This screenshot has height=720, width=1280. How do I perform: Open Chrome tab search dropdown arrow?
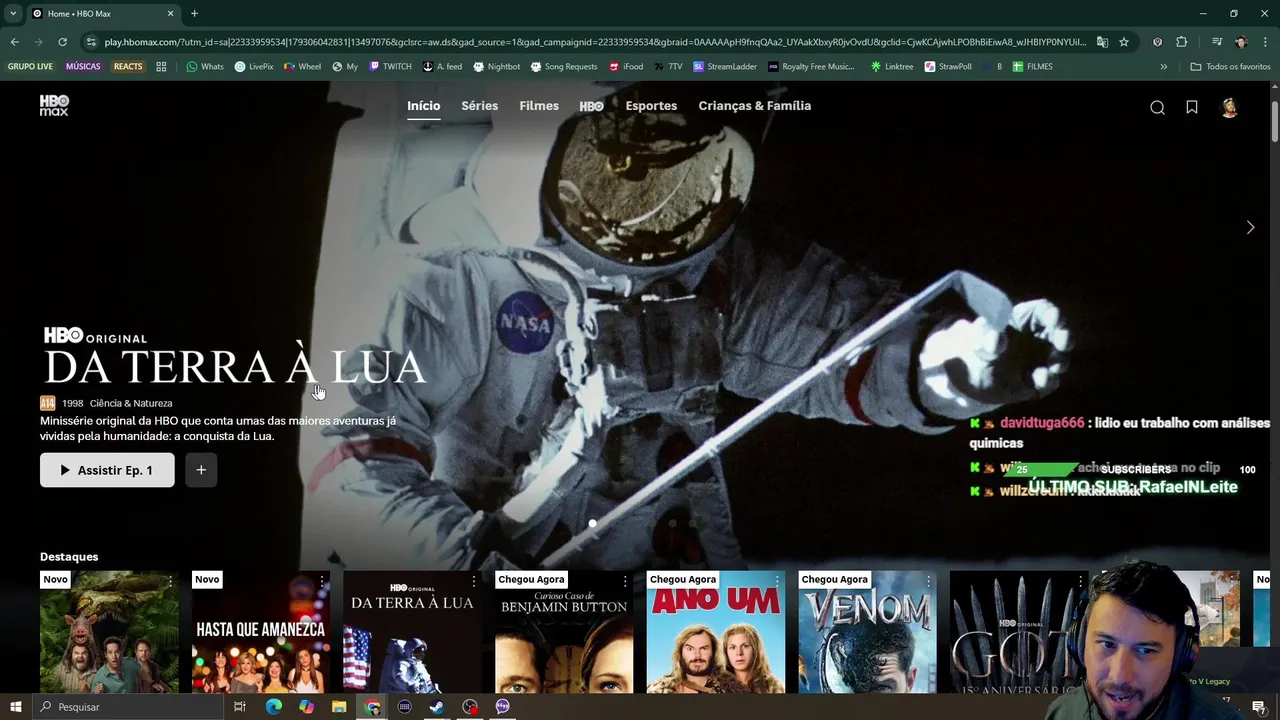pyautogui.click(x=13, y=13)
